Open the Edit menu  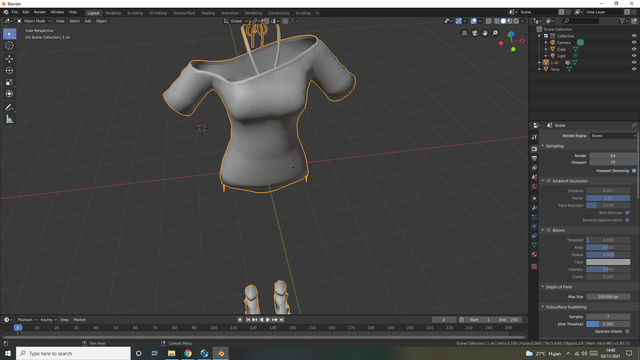26,12
